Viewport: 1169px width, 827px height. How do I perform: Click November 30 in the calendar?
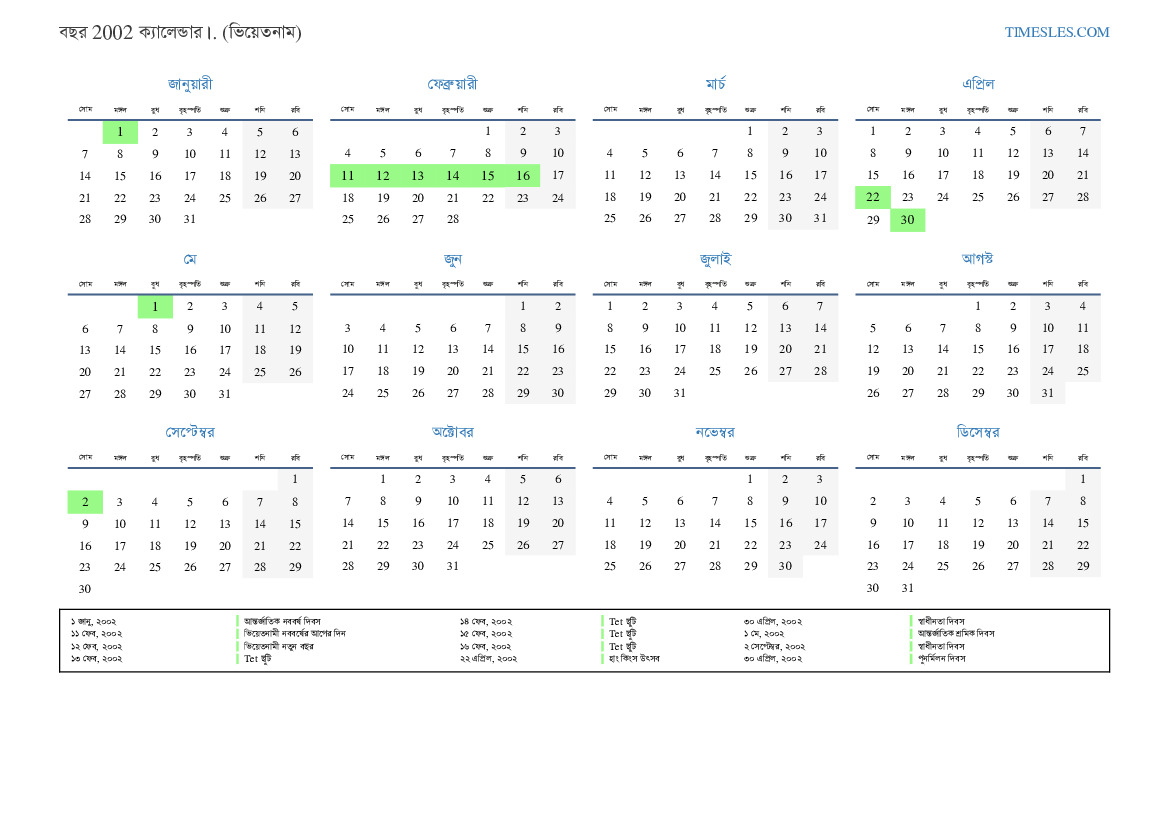click(785, 566)
